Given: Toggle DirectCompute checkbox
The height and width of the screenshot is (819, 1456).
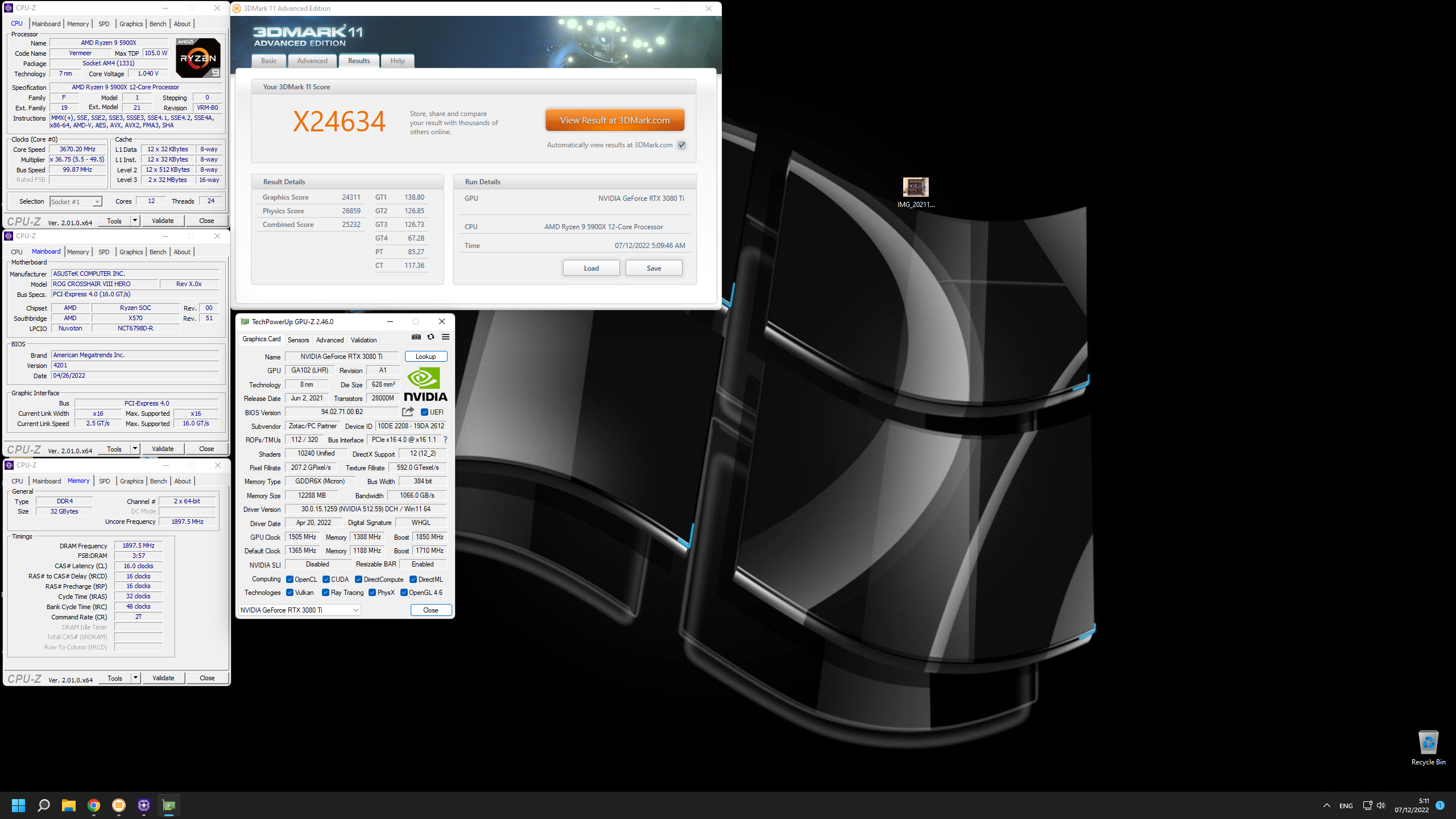Looking at the screenshot, I should [x=358, y=580].
